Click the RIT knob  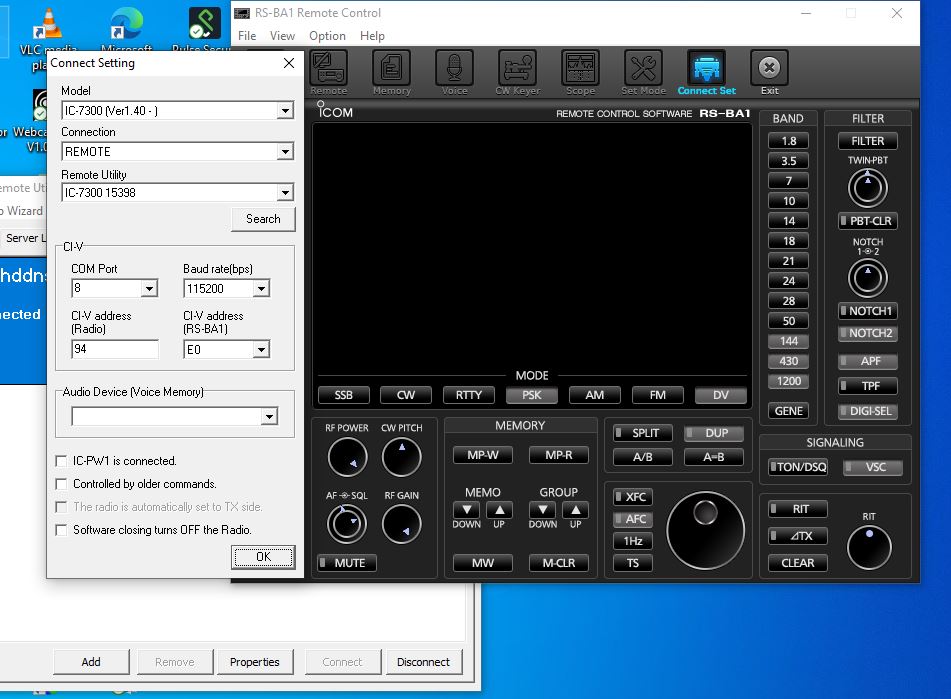[x=869, y=548]
